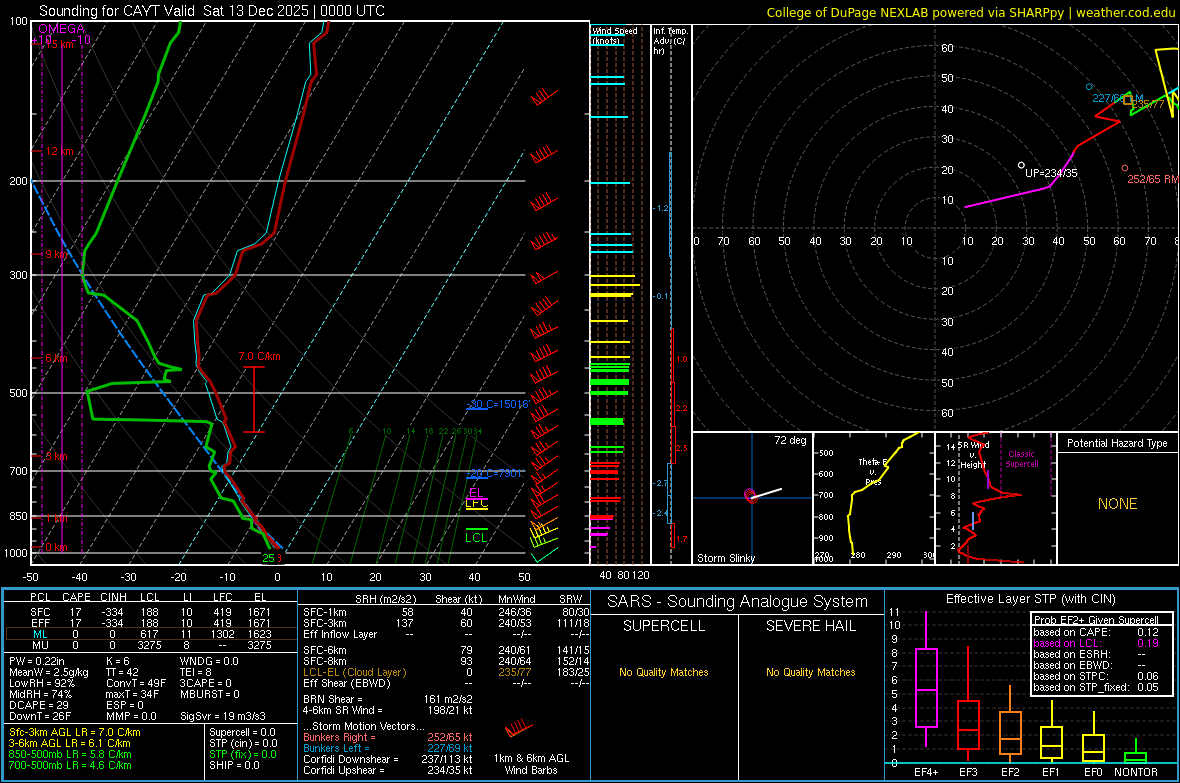Image resolution: width=1180 pixels, height=783 pixels.
Task: Click the Sfc-3km AGL LR value
Action: 75,732
